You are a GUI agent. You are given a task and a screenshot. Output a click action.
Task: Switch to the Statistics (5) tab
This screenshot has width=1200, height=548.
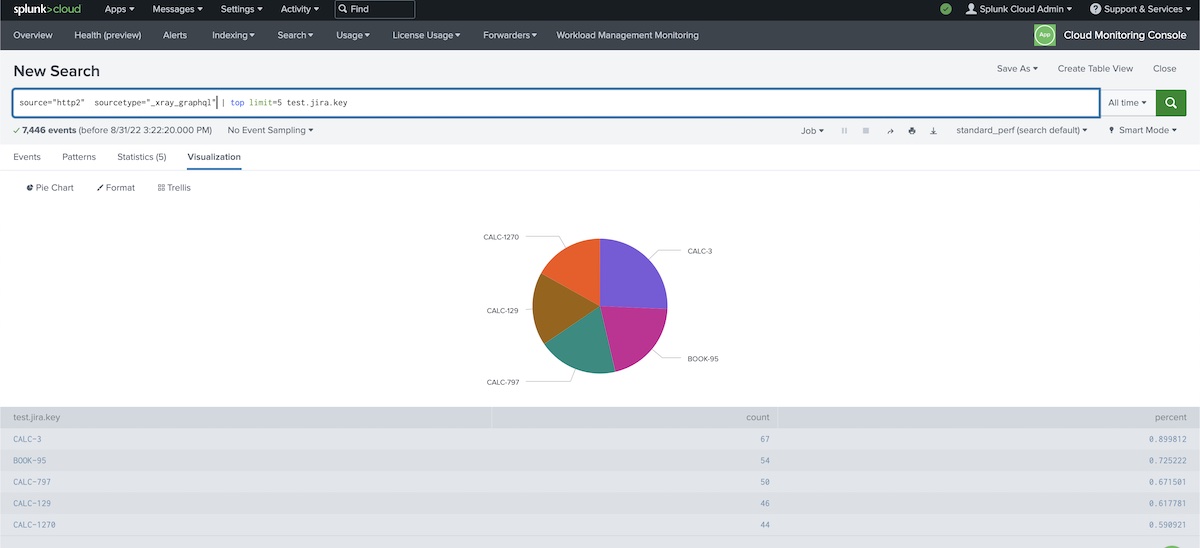[141, 157]
